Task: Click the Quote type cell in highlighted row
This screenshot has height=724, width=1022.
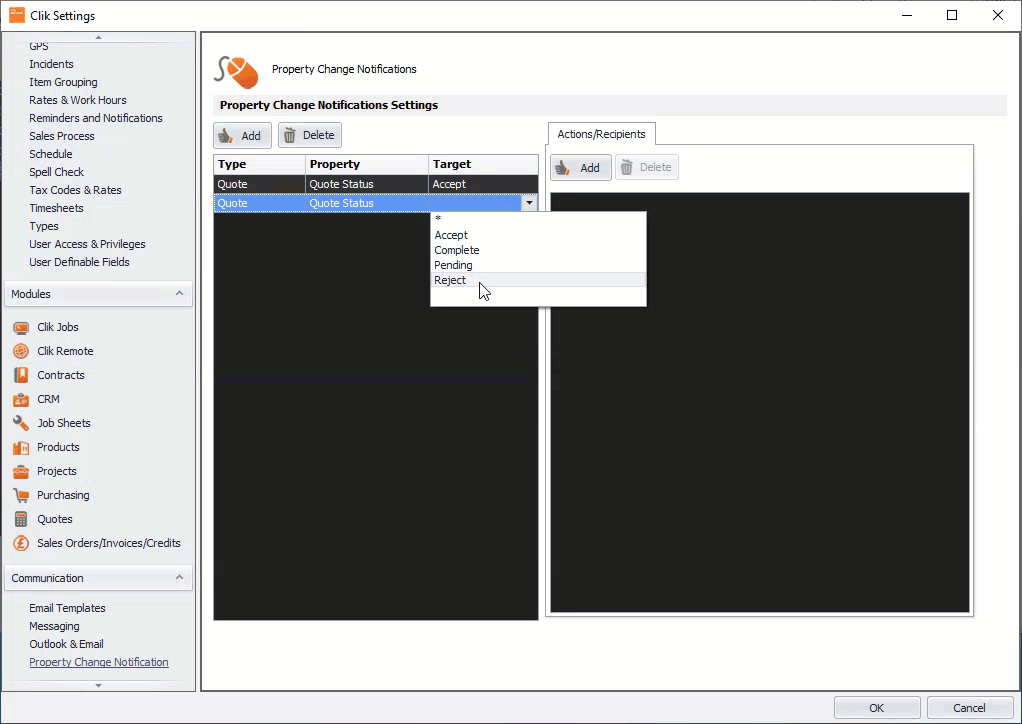Action: [259, 203]
